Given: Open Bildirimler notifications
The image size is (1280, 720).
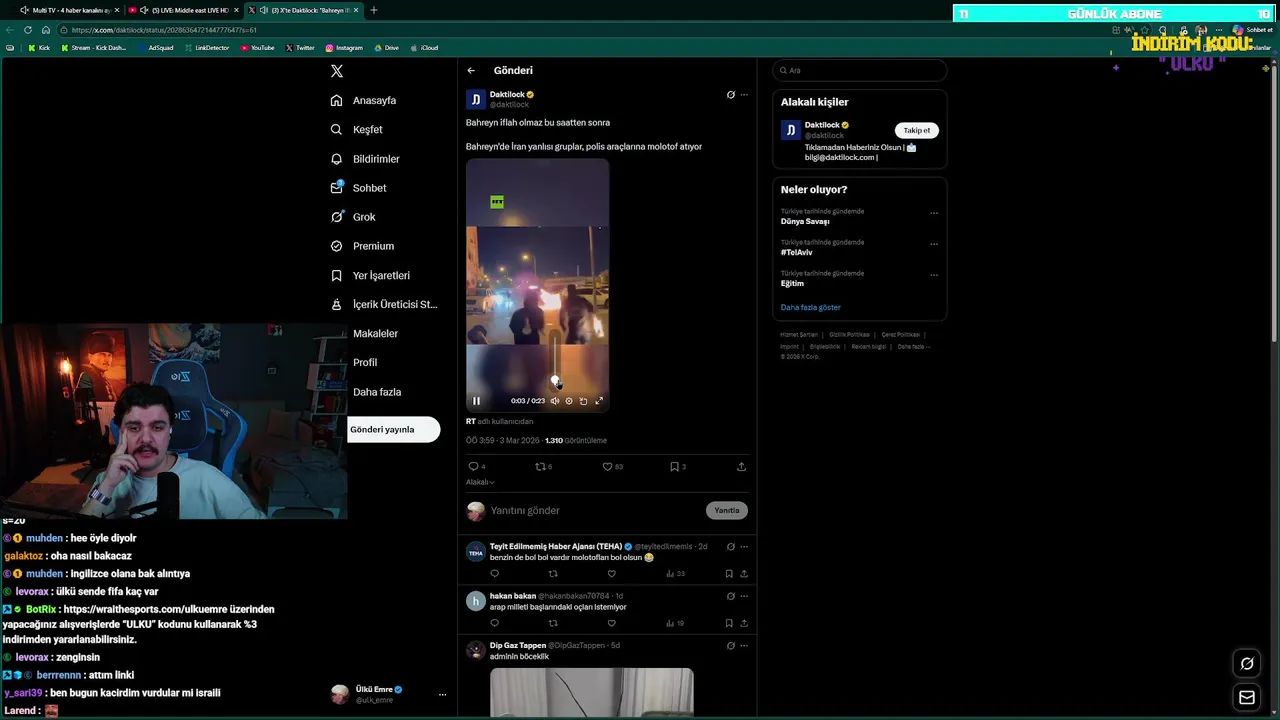Looking at the screenshot, I should point(365,159).
